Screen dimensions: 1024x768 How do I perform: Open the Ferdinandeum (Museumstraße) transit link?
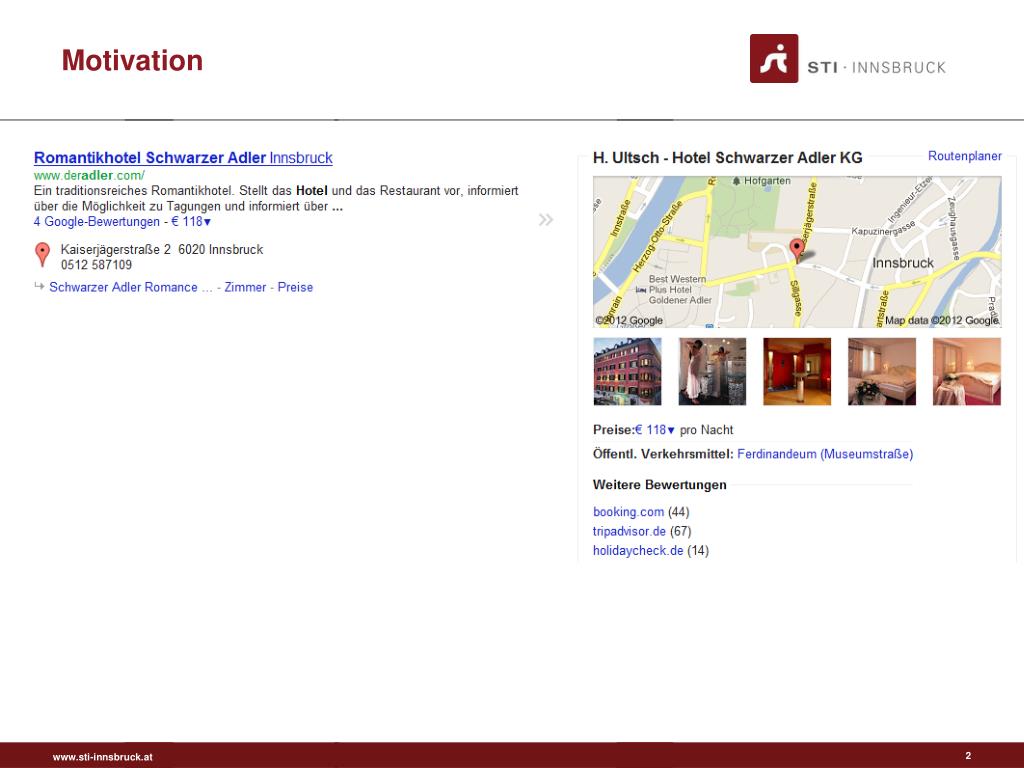[825, 454]
